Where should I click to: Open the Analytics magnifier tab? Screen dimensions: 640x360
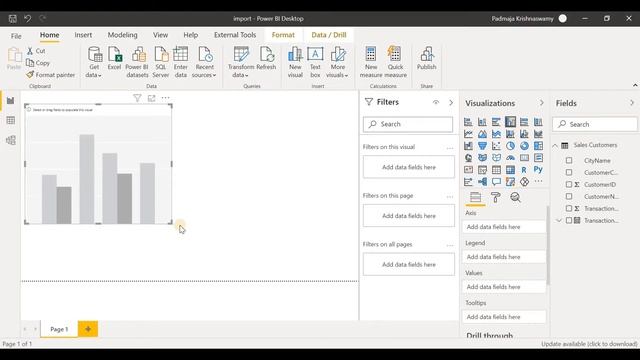516,198
